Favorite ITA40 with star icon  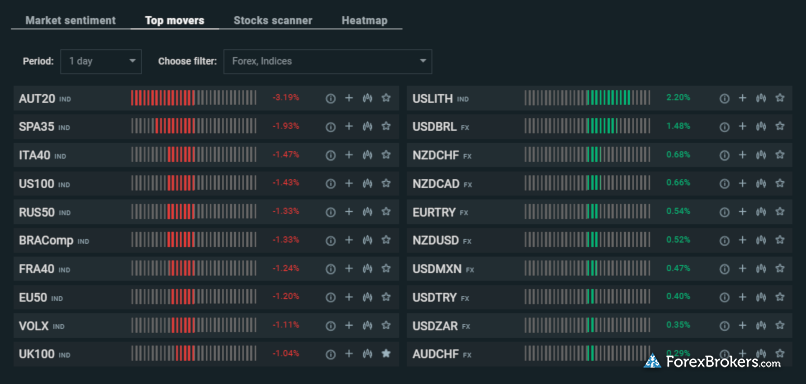(386, 155)
